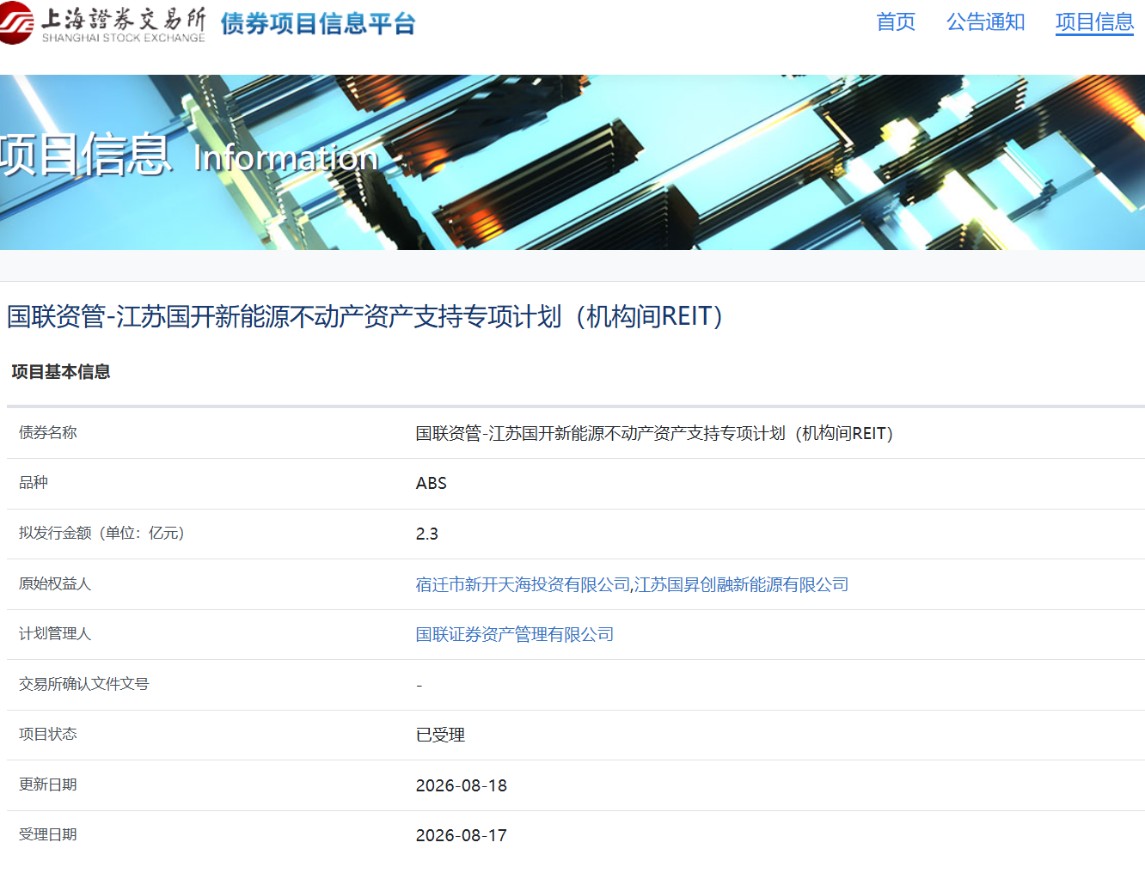Click the 受理日期 row label
Screen dimensions: 1145x873
pos(48,834)
